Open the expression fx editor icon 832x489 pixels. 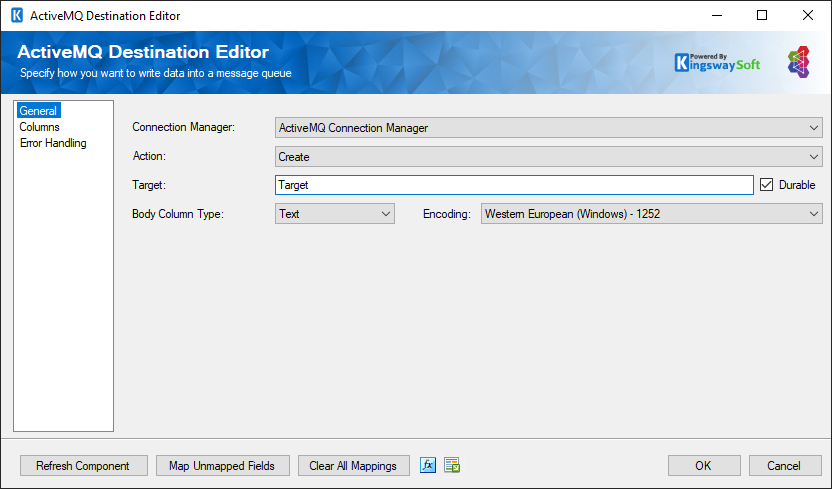(x=428, y=465)
